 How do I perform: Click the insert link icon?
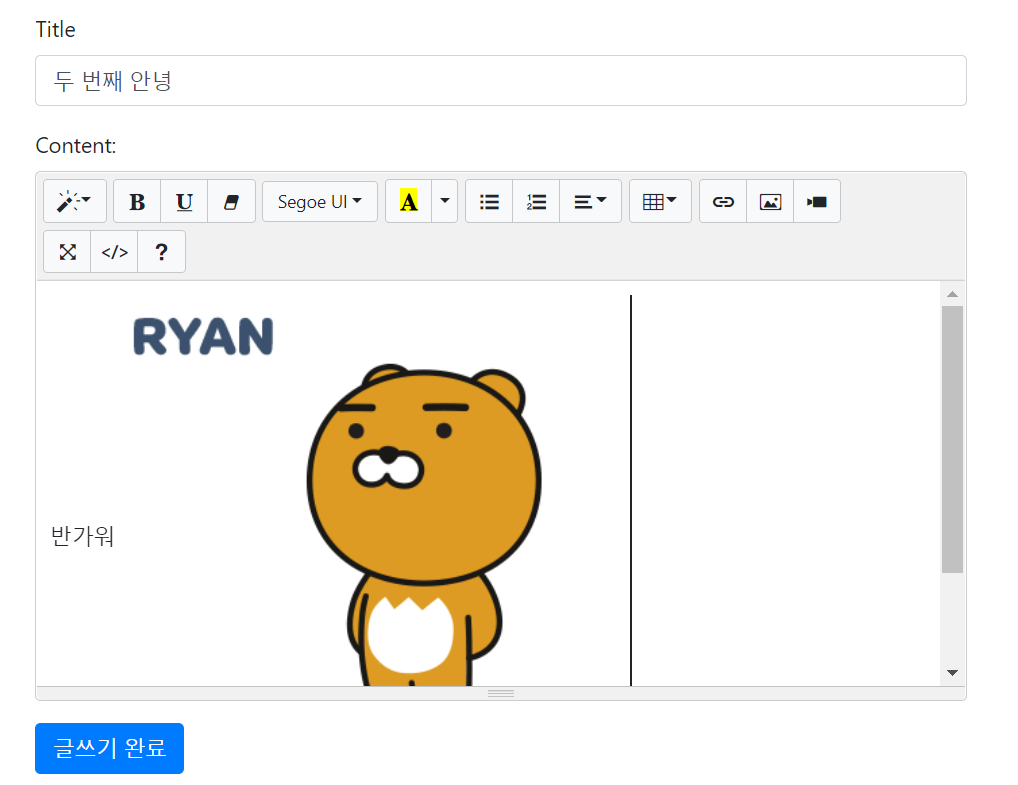click(723, 201)
